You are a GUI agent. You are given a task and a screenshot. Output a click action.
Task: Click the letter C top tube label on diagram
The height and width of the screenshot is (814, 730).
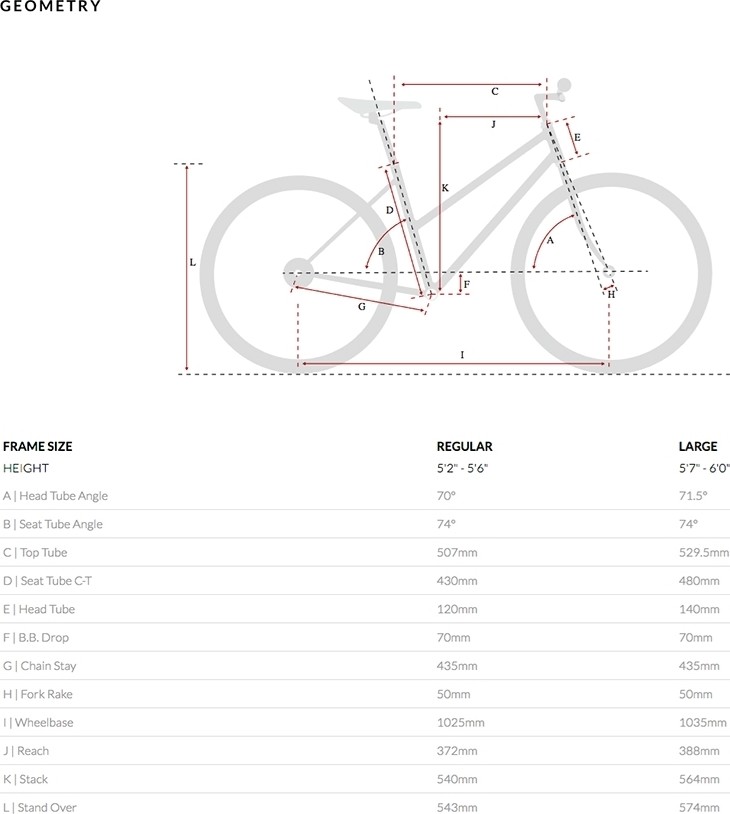[x=495, y=91]
